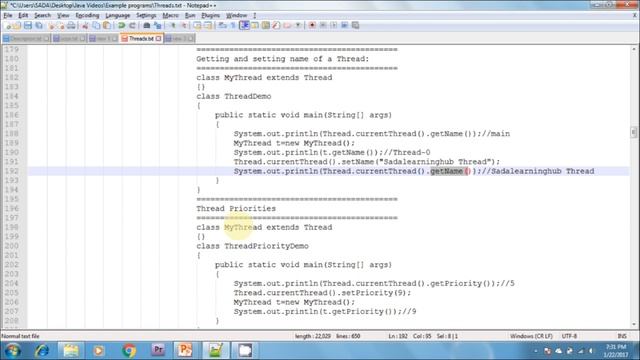Click the 'Windows (CR LF)' status entry
This screenshot has height=360, width=640.
coord(531,336)
